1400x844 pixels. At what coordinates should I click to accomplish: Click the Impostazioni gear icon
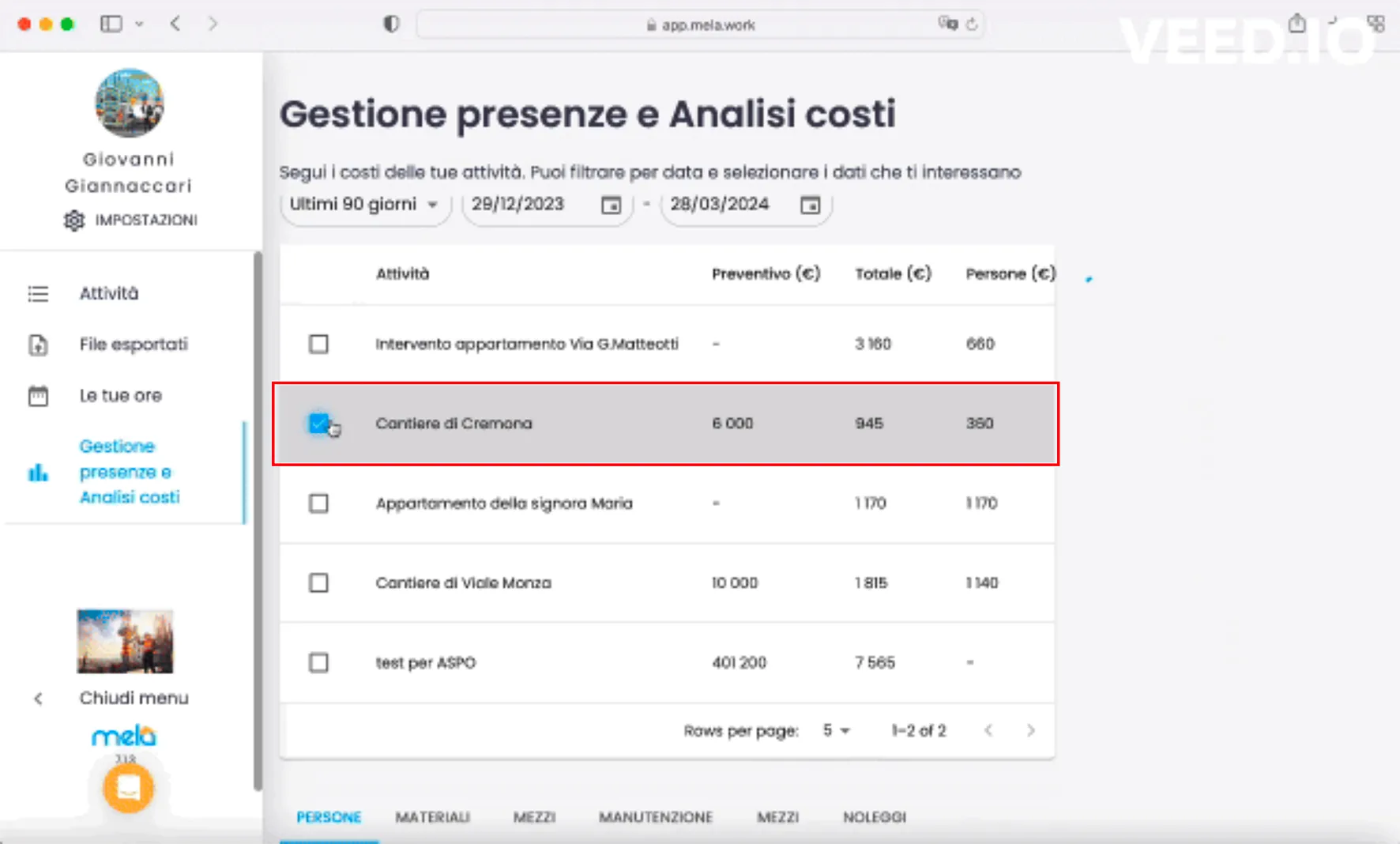click(x=74, y=220)
